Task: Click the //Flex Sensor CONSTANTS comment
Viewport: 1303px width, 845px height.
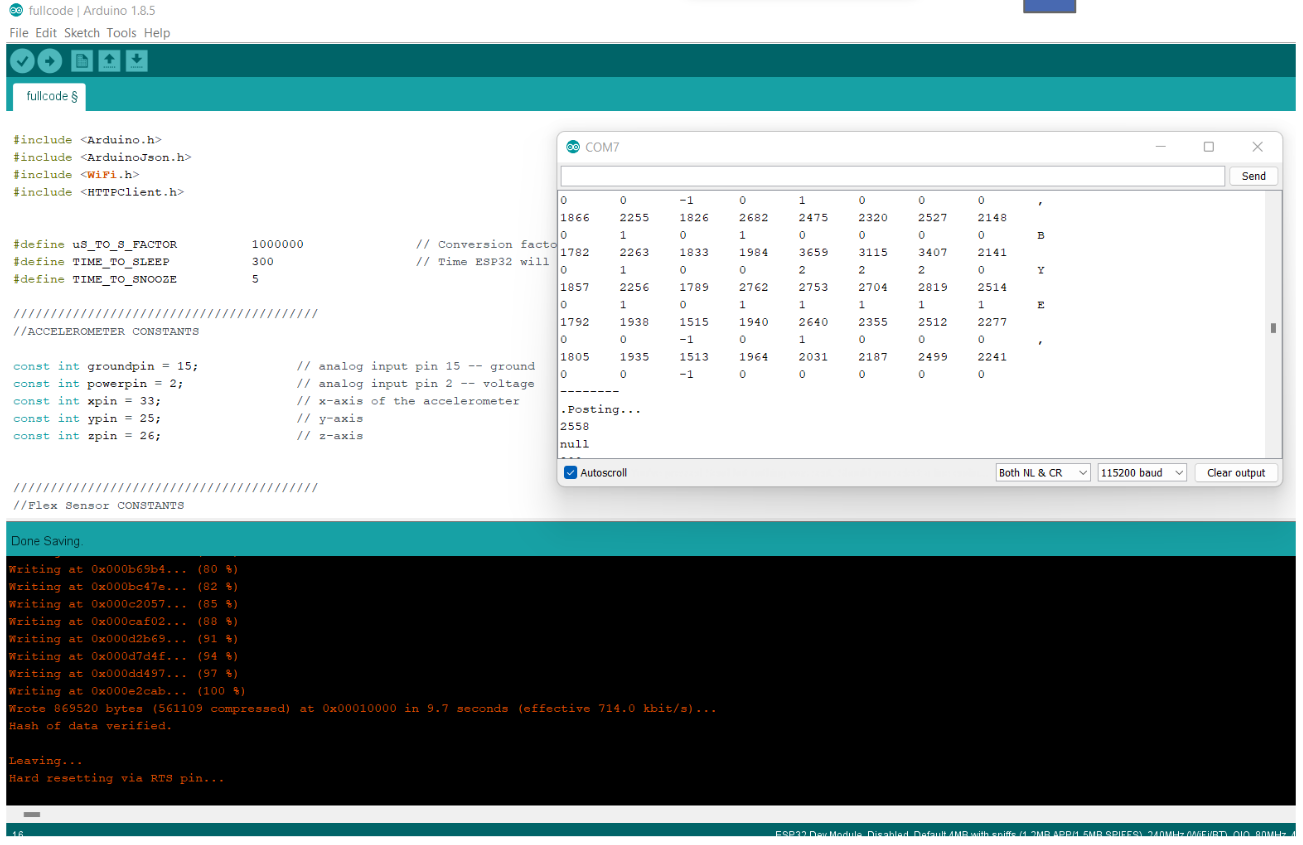Action: click(98, 505)
